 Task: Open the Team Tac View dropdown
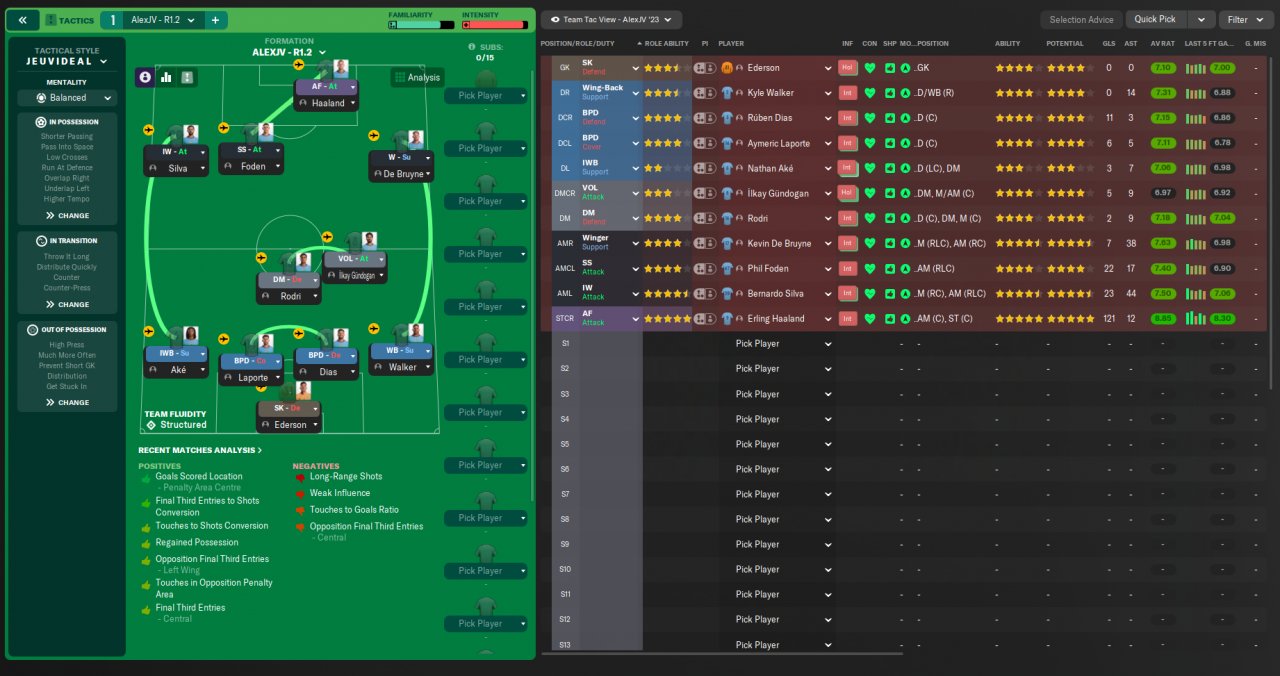(611, 19)
